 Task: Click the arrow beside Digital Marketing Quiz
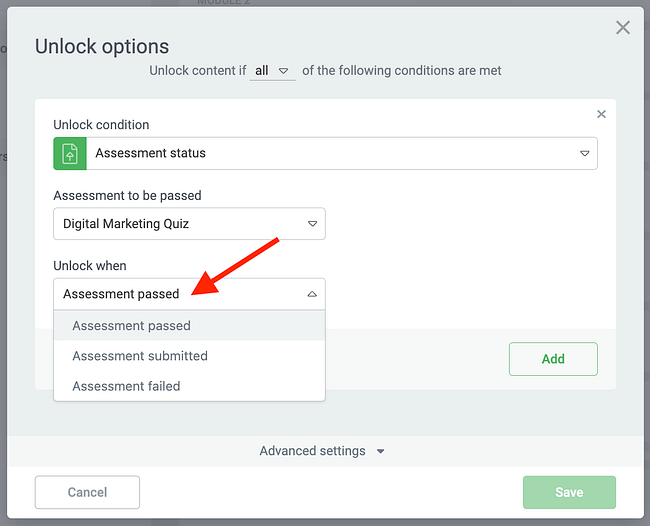[312, 224]
